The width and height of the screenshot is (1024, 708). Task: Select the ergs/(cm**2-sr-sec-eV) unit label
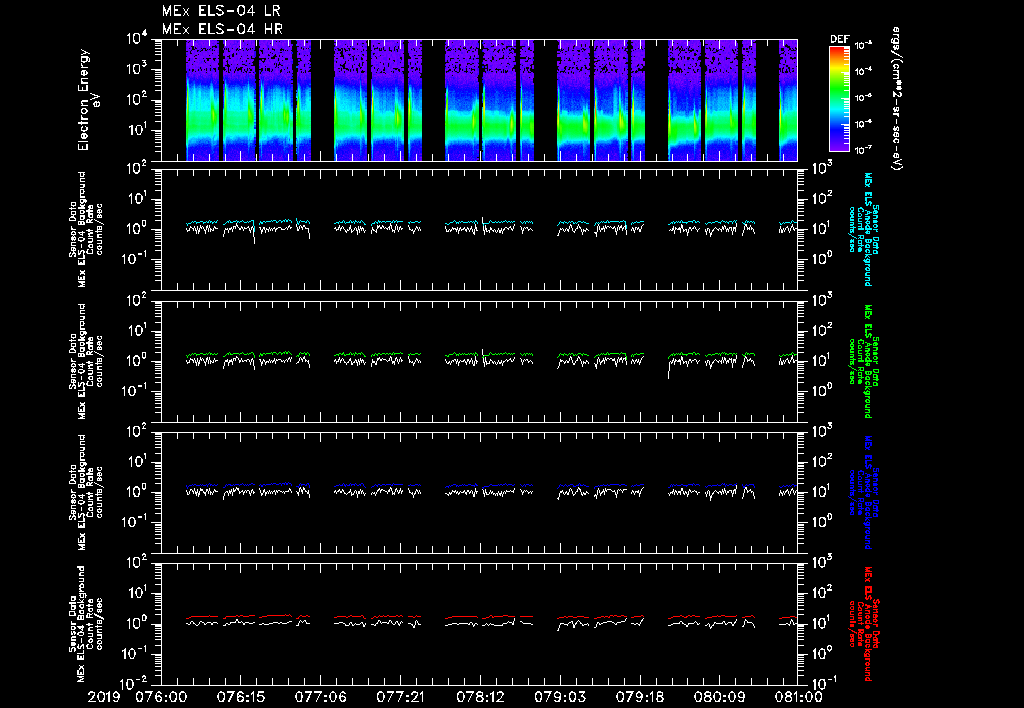pyautogui.click(x=897, y=99)
